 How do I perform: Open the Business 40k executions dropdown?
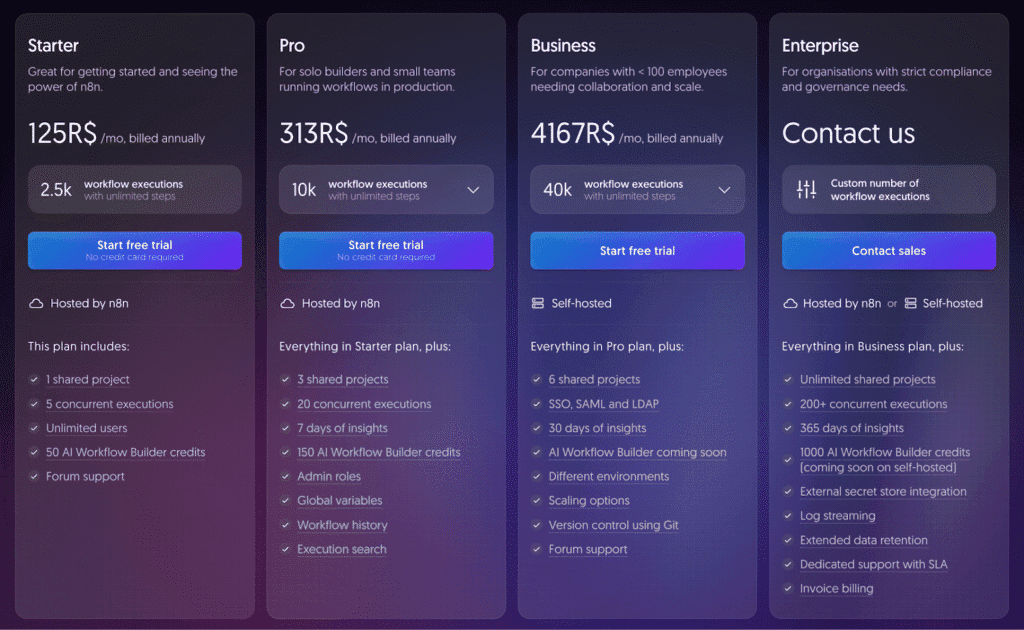tap(724, 190)
